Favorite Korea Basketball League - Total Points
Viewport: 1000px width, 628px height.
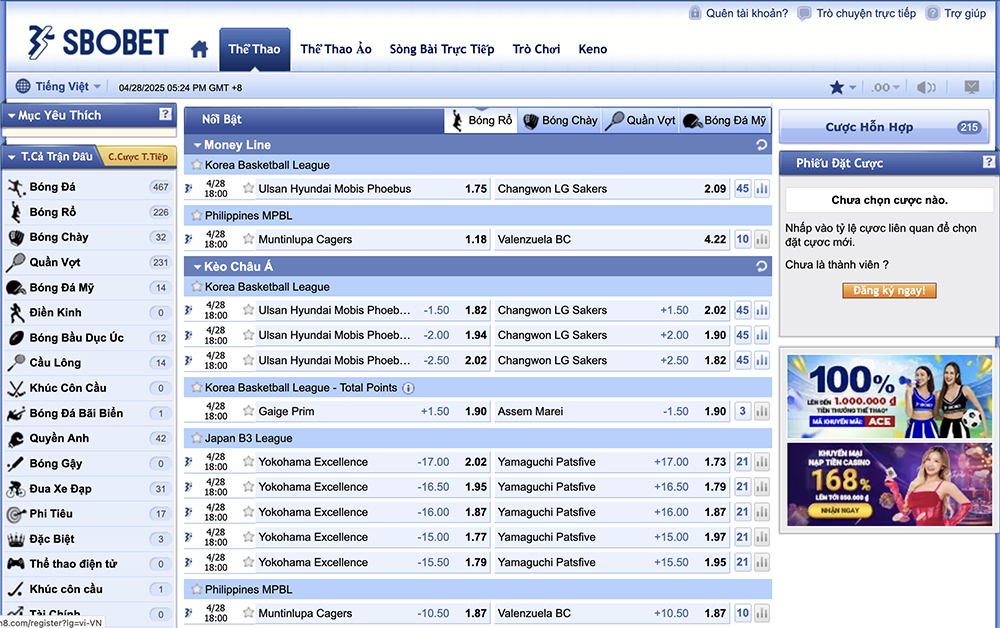click(196, 388)
